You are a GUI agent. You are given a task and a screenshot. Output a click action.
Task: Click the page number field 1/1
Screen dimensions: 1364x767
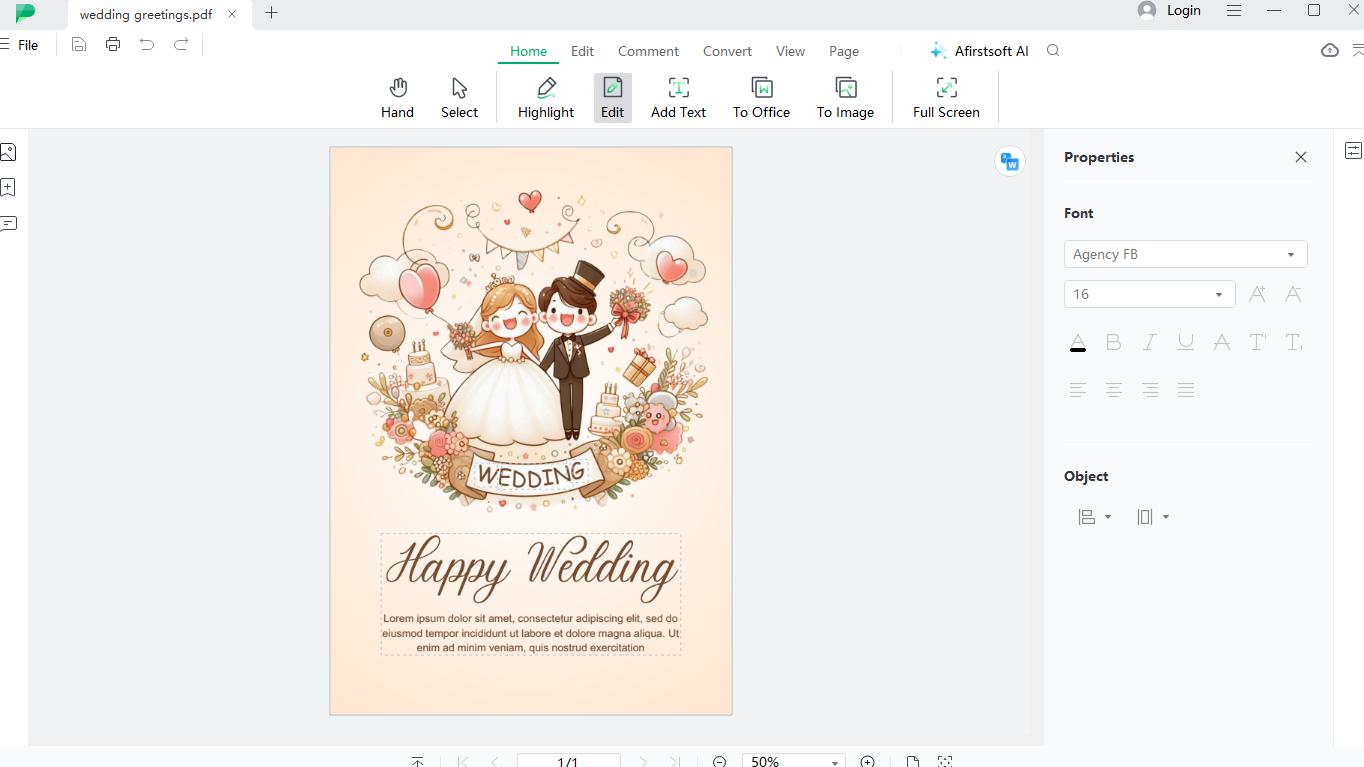tap(568, 762)
